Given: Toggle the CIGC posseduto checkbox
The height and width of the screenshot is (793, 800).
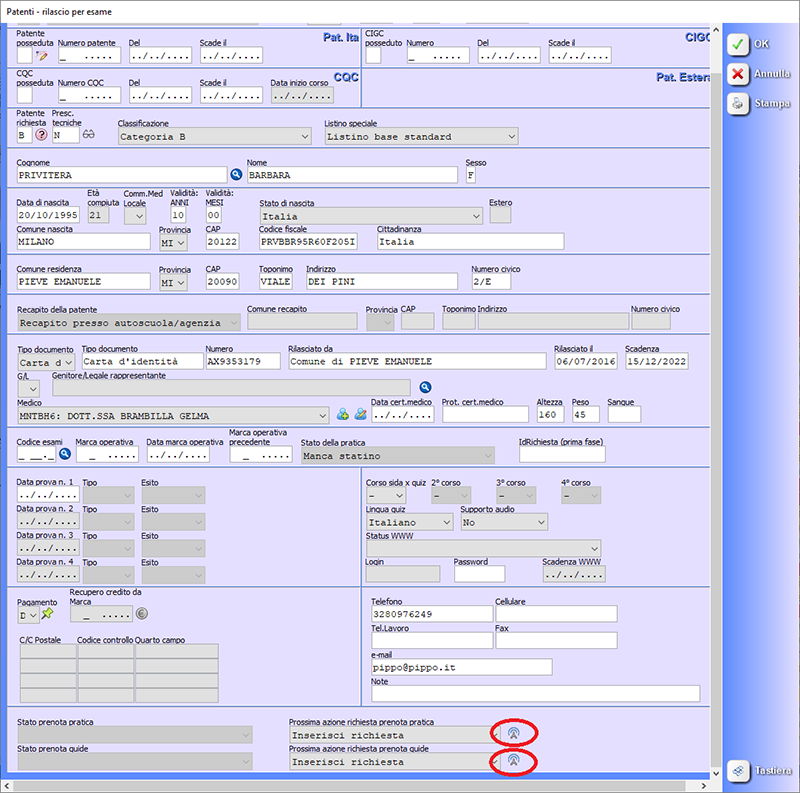Looking at the screenshot, I should pyautogui.click(x=373, y=56).
